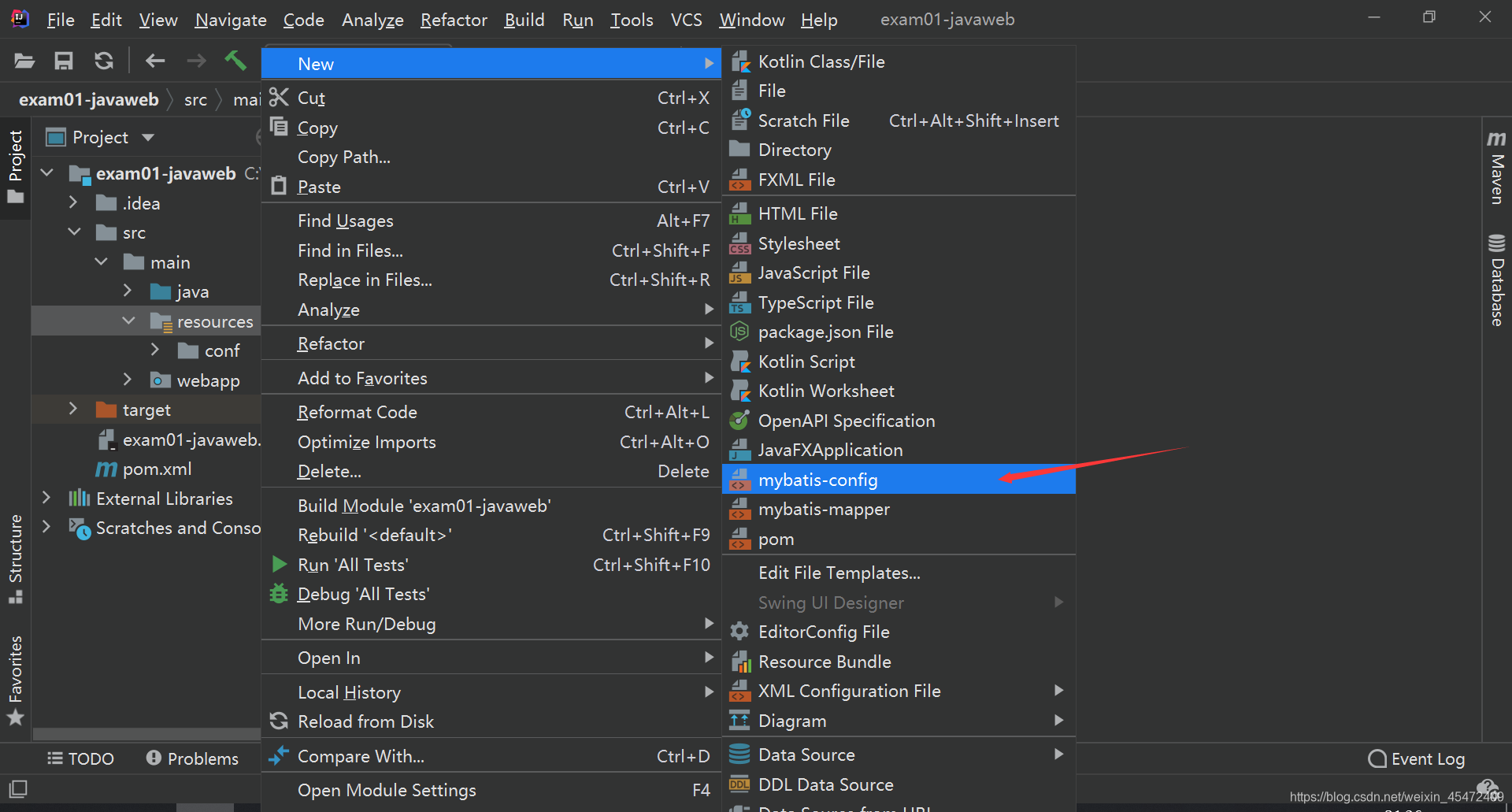Collapse the src folder
1512x812 pixels.
[x=74, y=232]
